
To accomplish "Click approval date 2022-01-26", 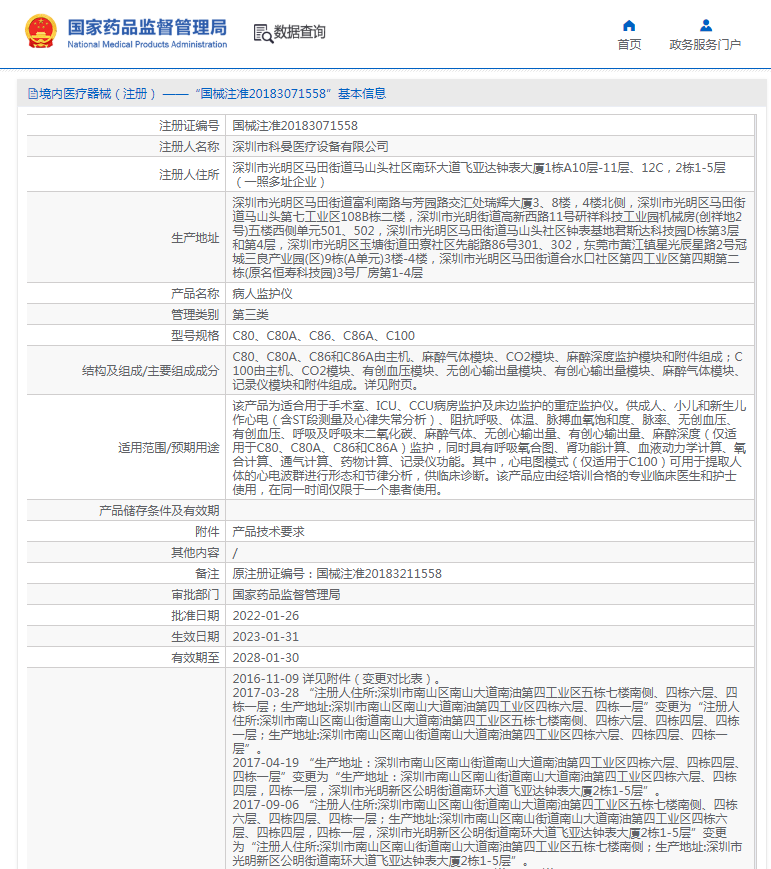I will pyautogui.click(x=265, y=616).
